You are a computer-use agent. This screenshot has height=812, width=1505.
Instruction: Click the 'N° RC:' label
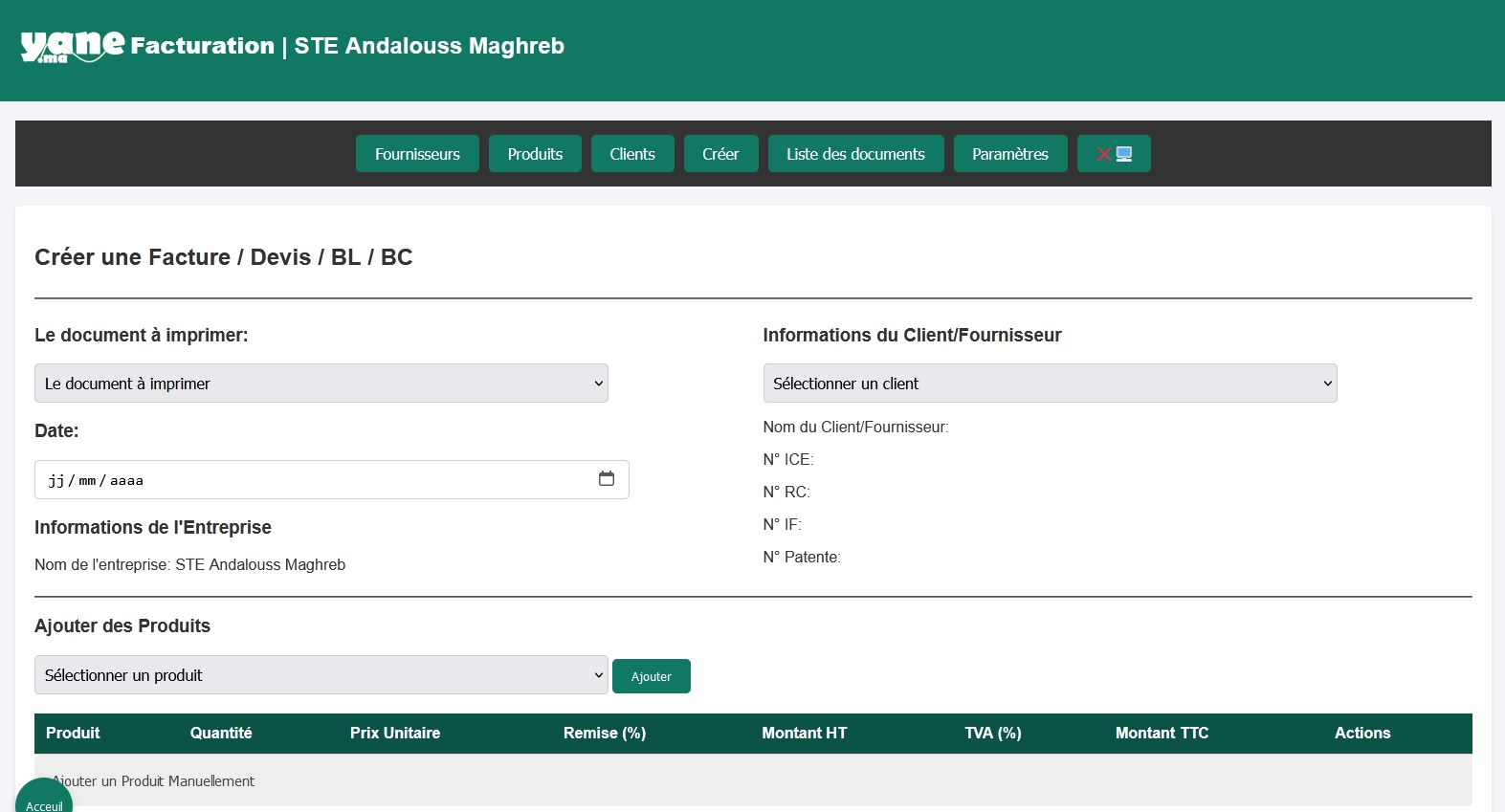coord(786,493)
